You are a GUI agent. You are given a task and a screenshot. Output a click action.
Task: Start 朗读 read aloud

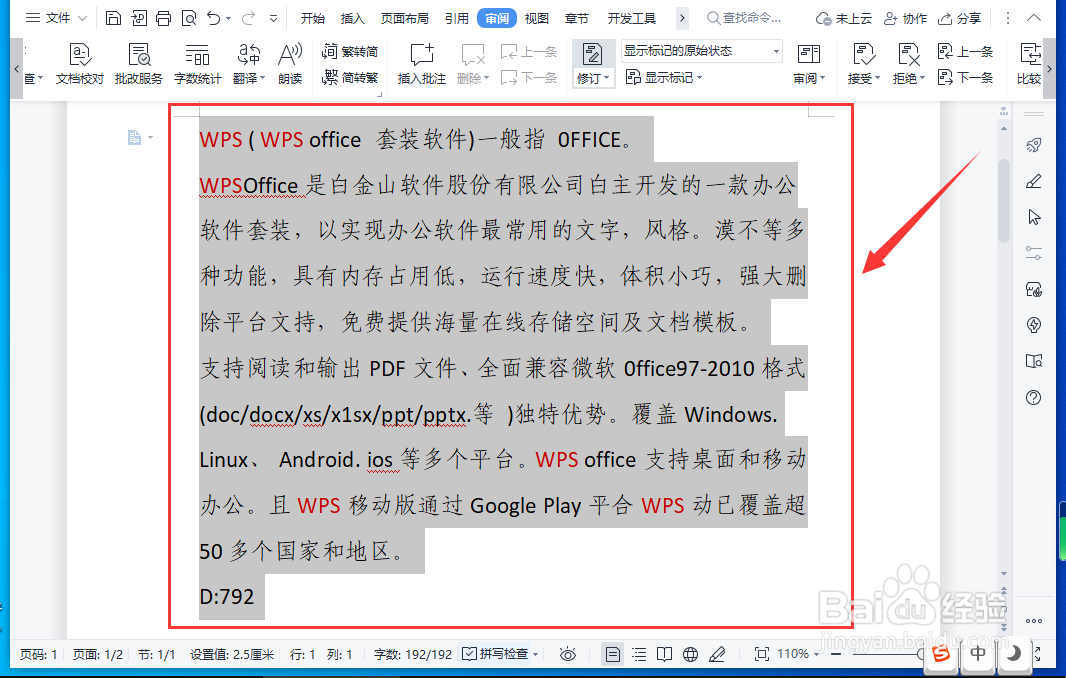290,64
